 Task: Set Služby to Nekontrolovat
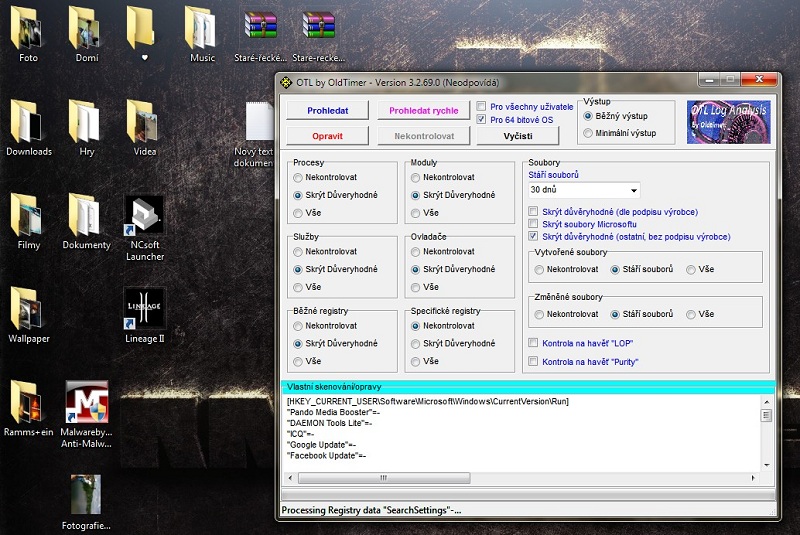(298, 252)
